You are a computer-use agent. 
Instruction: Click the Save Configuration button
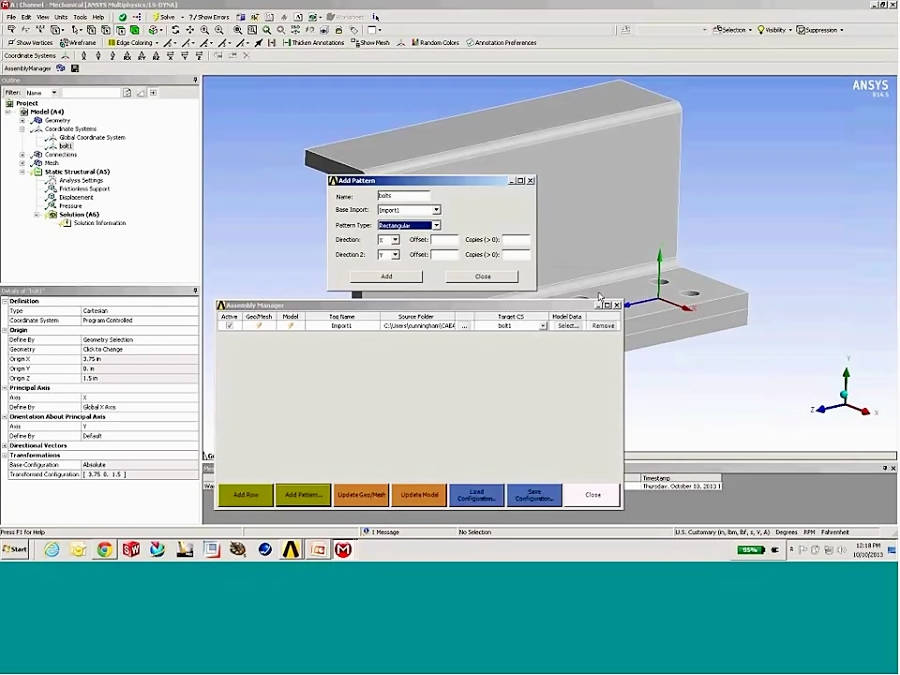pyautogui.click(x=534, y=495)
